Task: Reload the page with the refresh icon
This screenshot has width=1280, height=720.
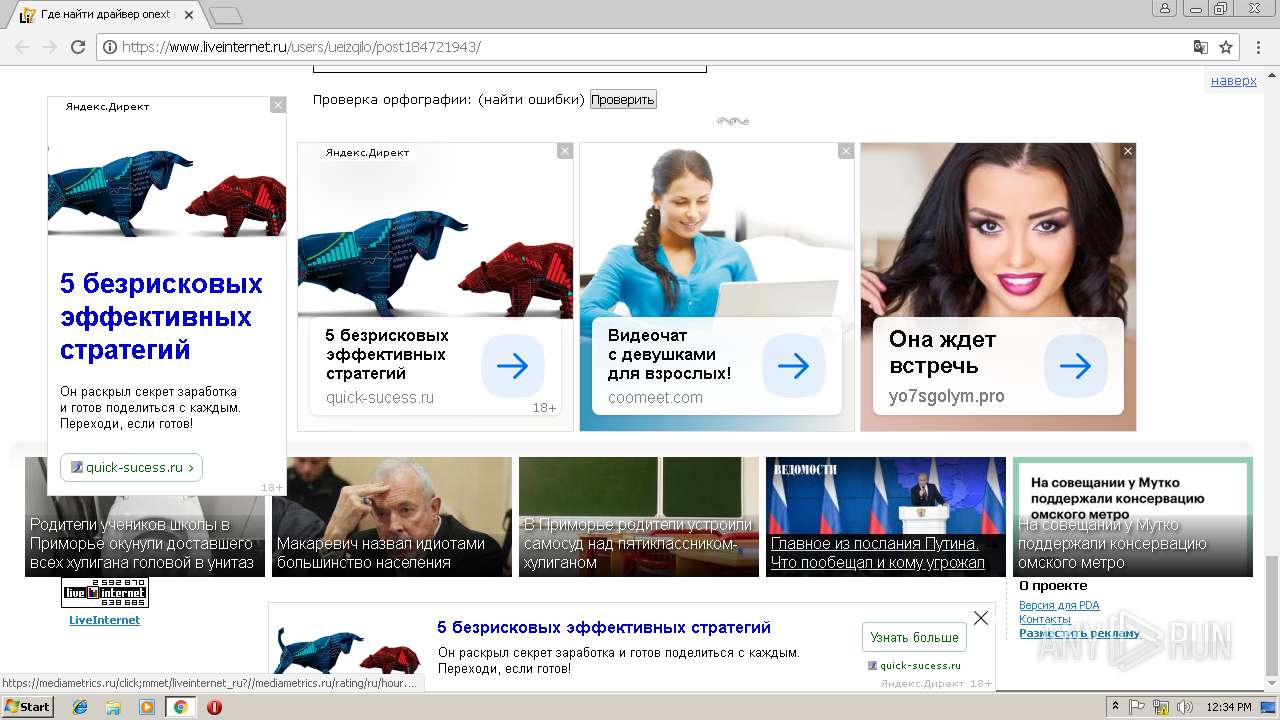Action: (78, 47)
